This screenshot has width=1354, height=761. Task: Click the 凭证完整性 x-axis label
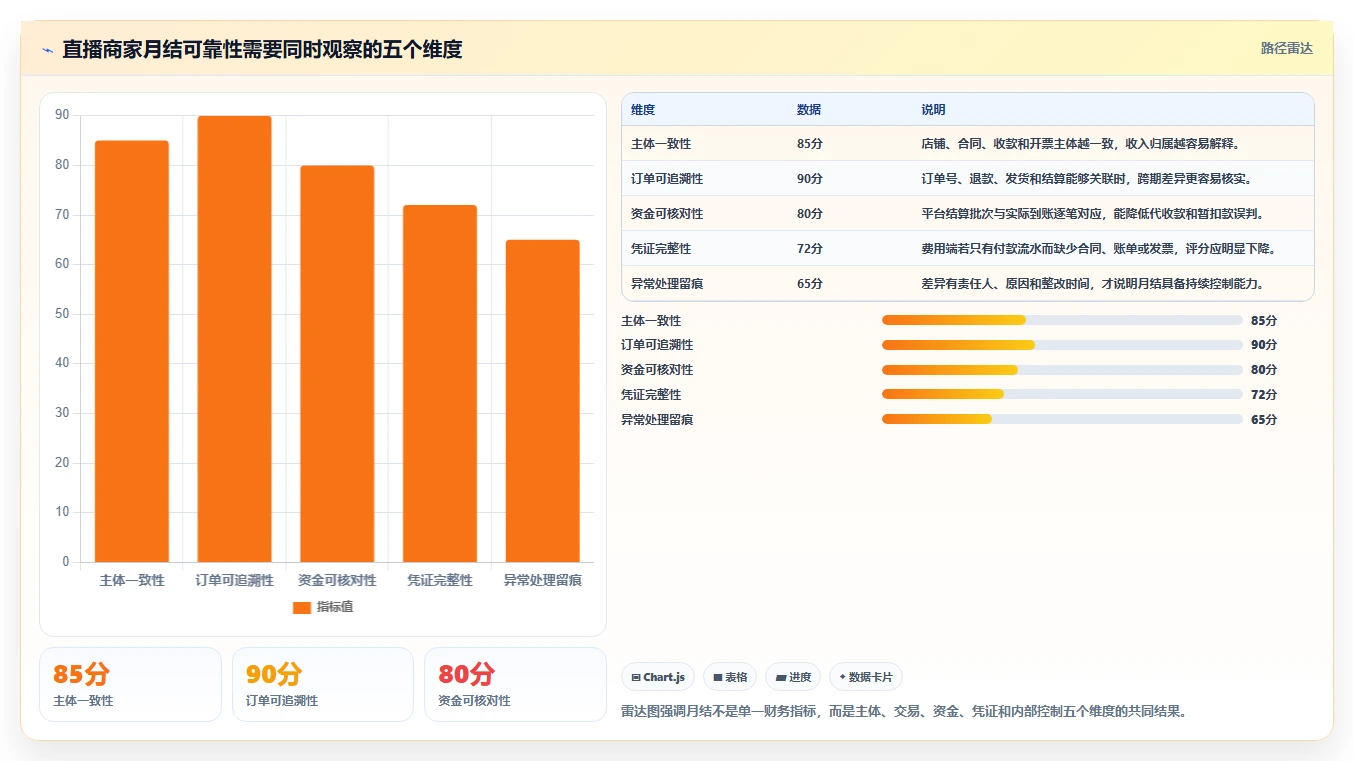click(440, 580)
